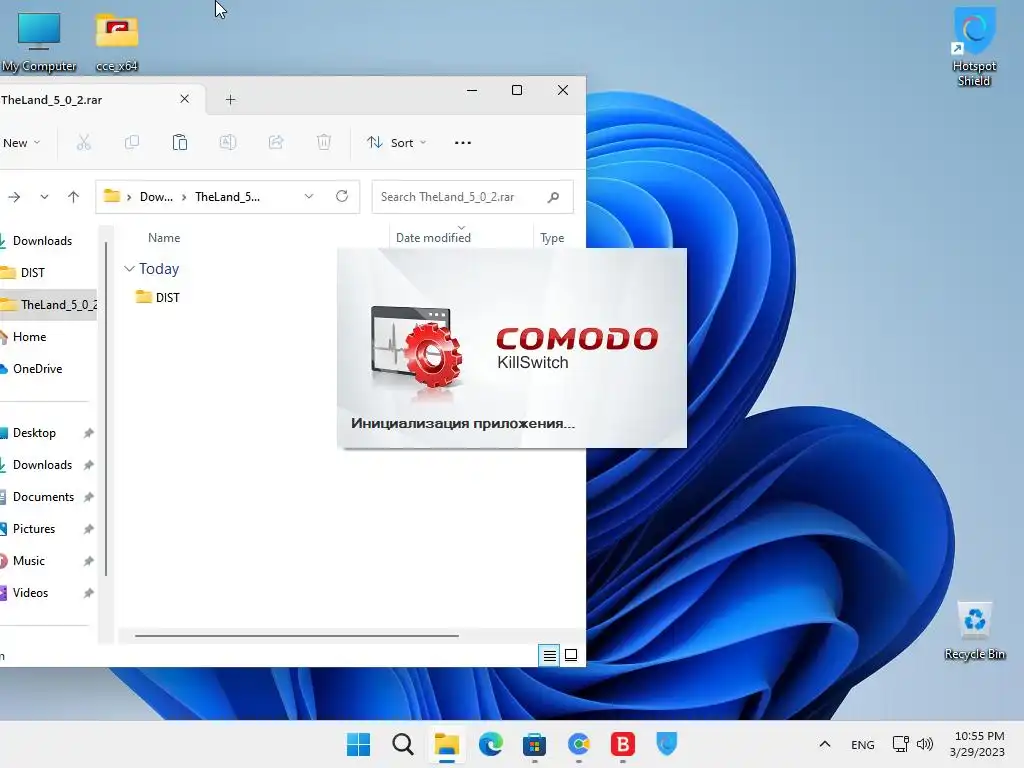Screen dimensions: 1024x768
Task: Go up one folder level
Action: coord(73,197)
